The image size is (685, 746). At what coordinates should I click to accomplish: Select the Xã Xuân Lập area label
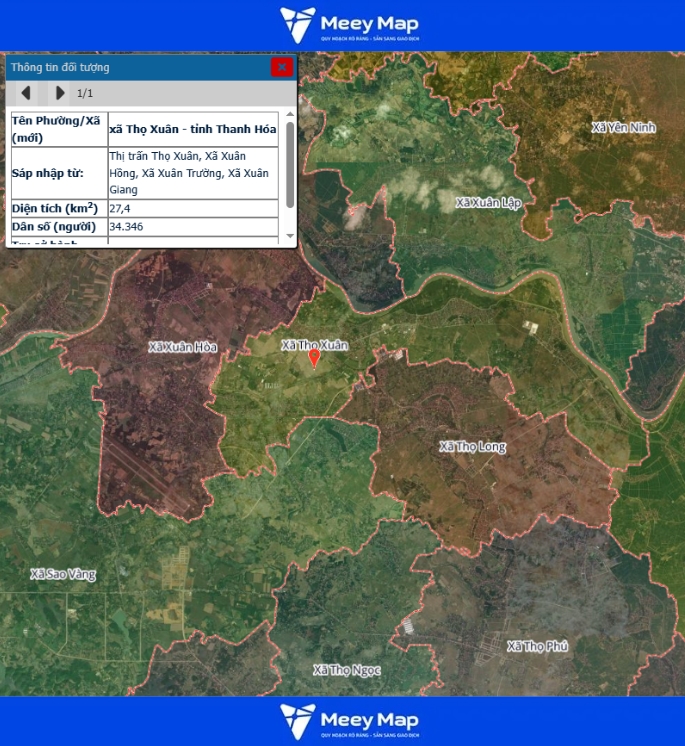click(488, 202)
